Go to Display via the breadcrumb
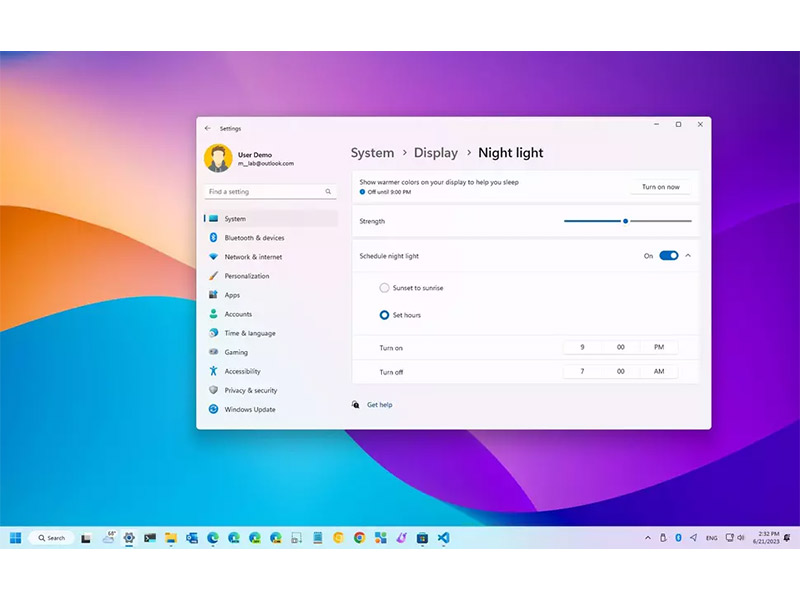Viewport: 800px width, 600px height. (436, 153)
